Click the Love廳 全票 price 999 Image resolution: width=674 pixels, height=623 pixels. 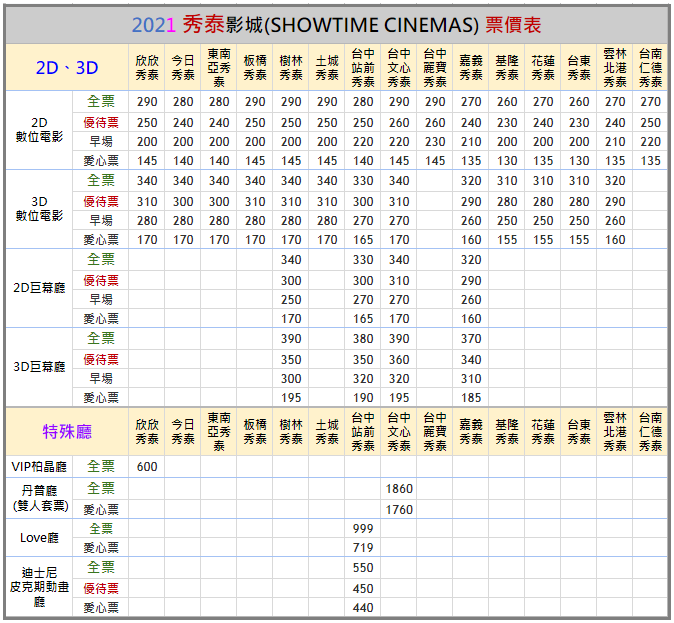pos(363,528)
